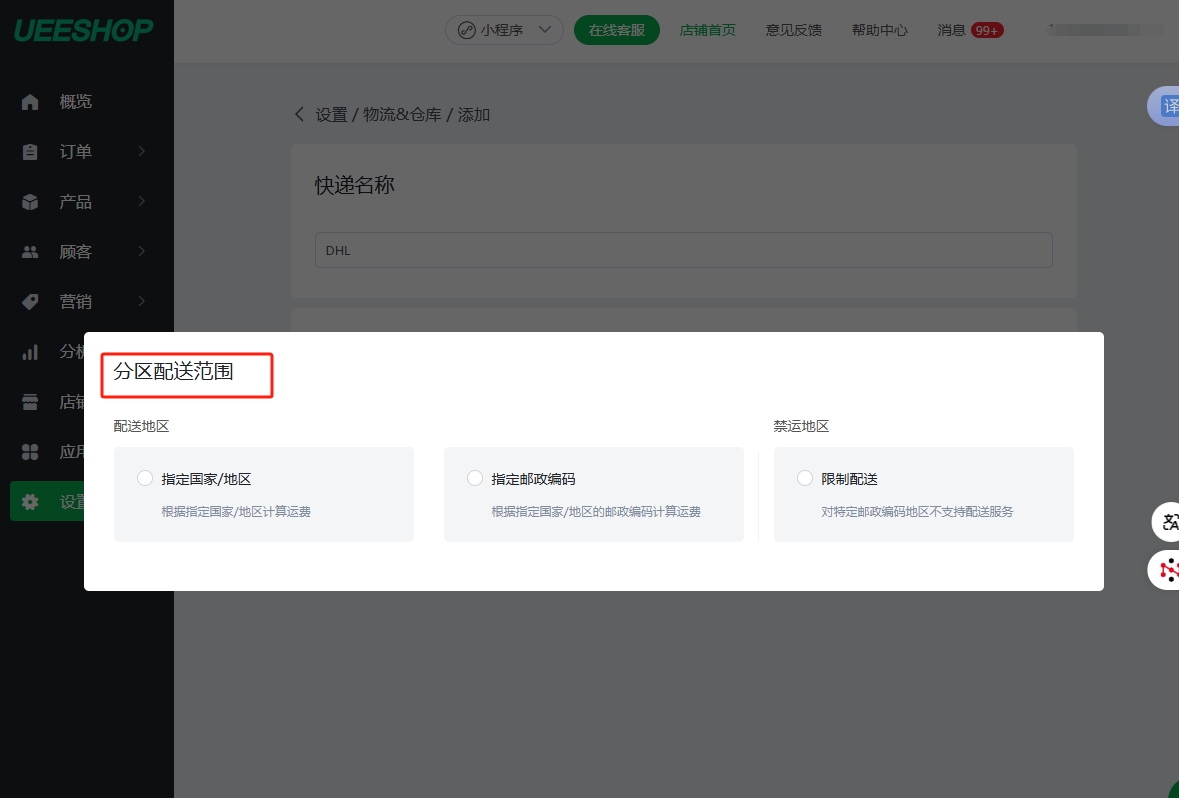Click the 快递名称 input field containing DHL
Viewport: 1179px width, 798px height.
click(x=683, y=250)
